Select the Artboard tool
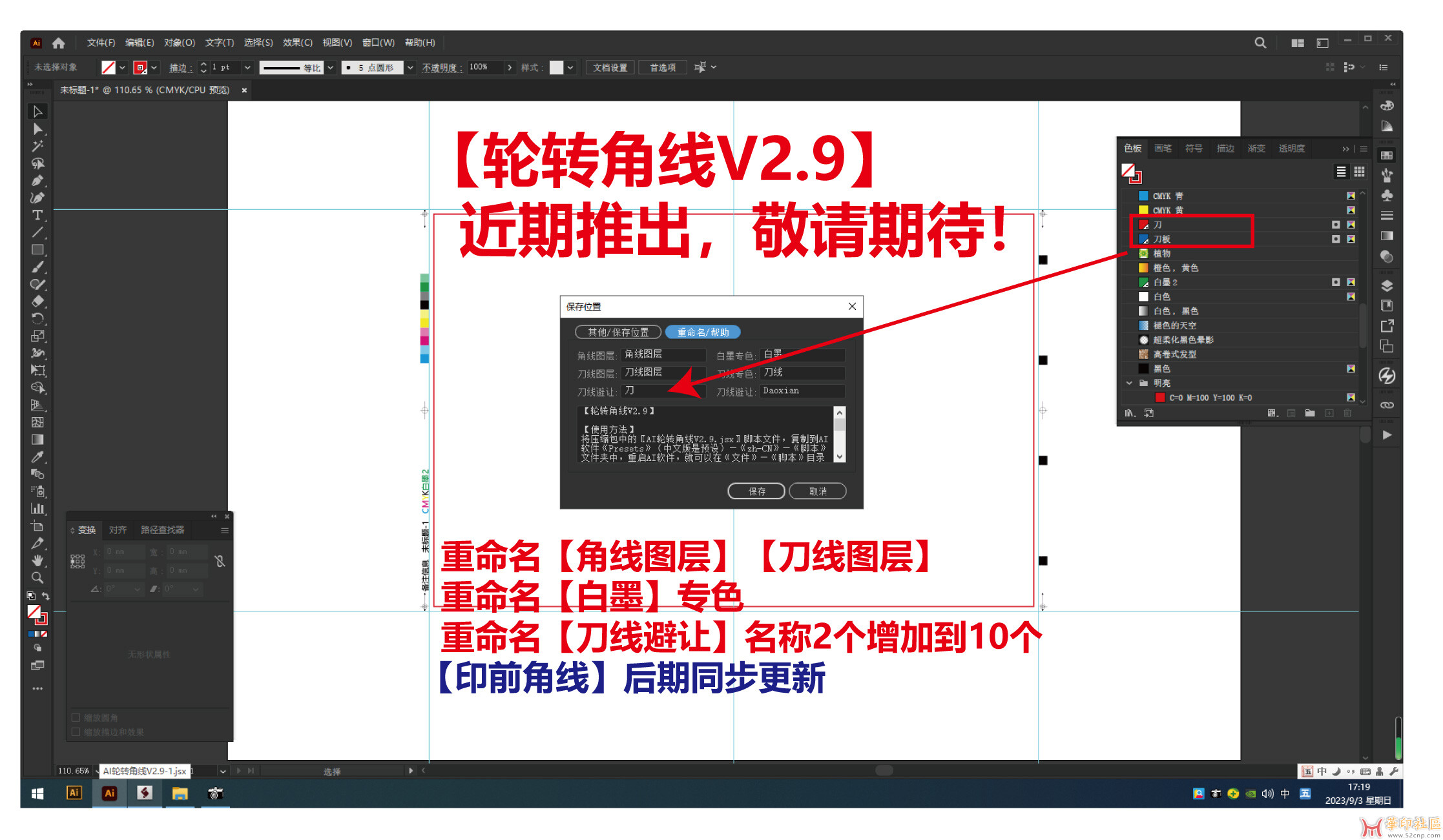Image resolution: width=1443 pixels, height=840 pixels. [x=37, y=526]
